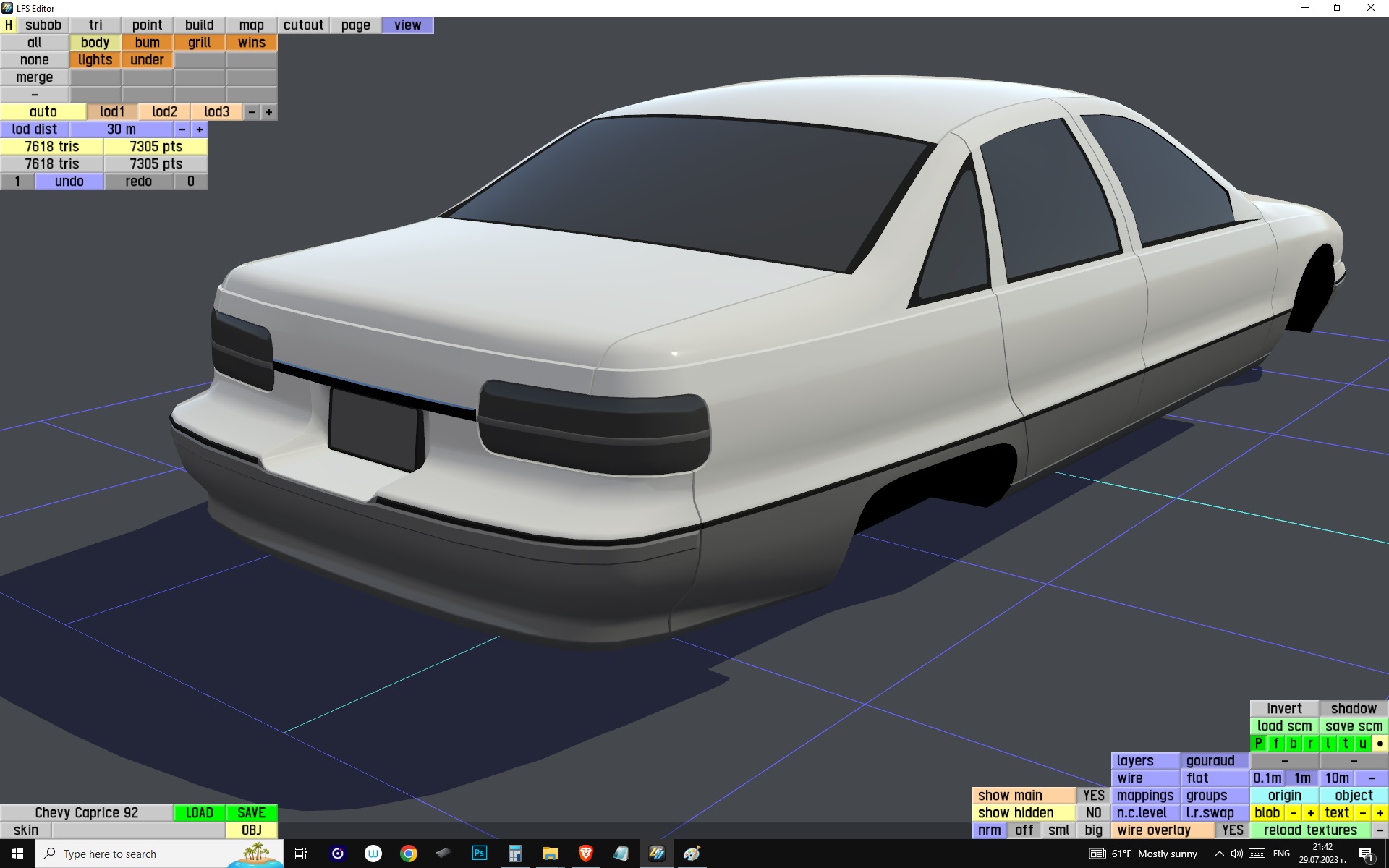Select the perspective 'P' view button
The width and height of the screenshot is (1389, 868).
[1258, 744]
